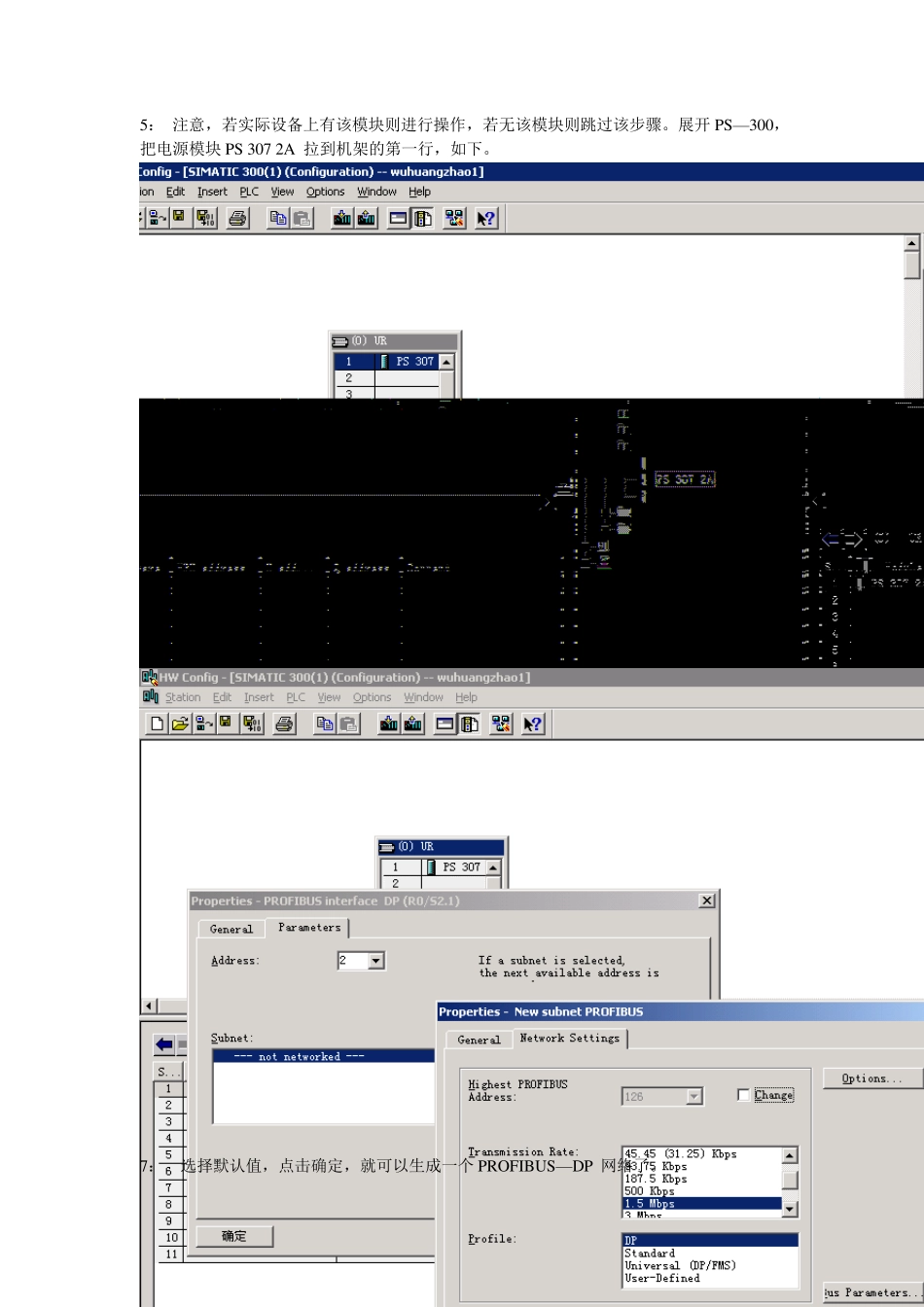The height and width of the screenshot is (1307, 924).
Task: Click the context Help icon in upper window toolbar
Action: point(486,218)
